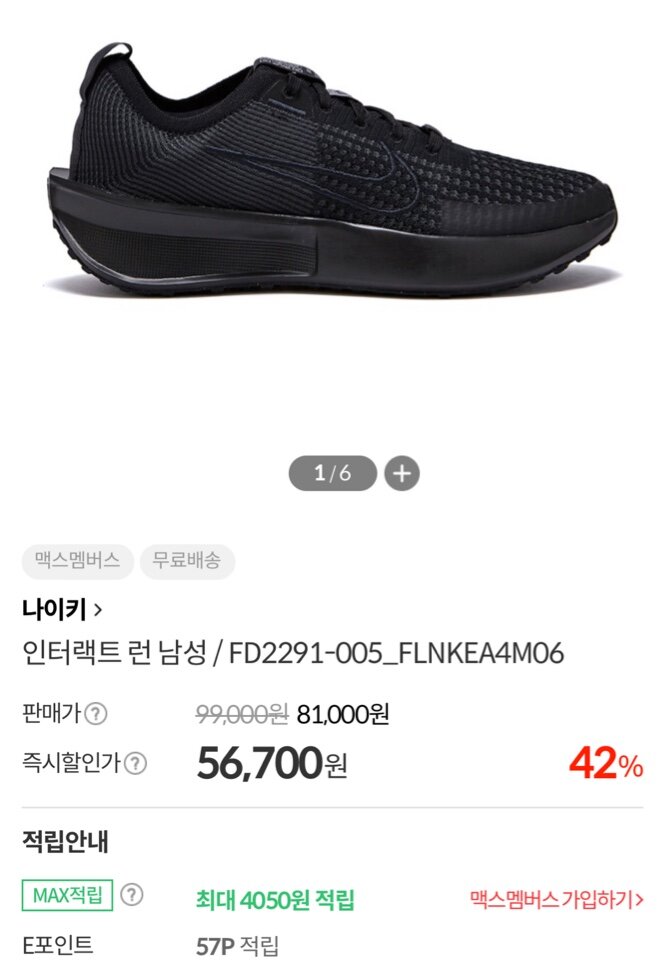Click the green MAX적립 badge

67,895
